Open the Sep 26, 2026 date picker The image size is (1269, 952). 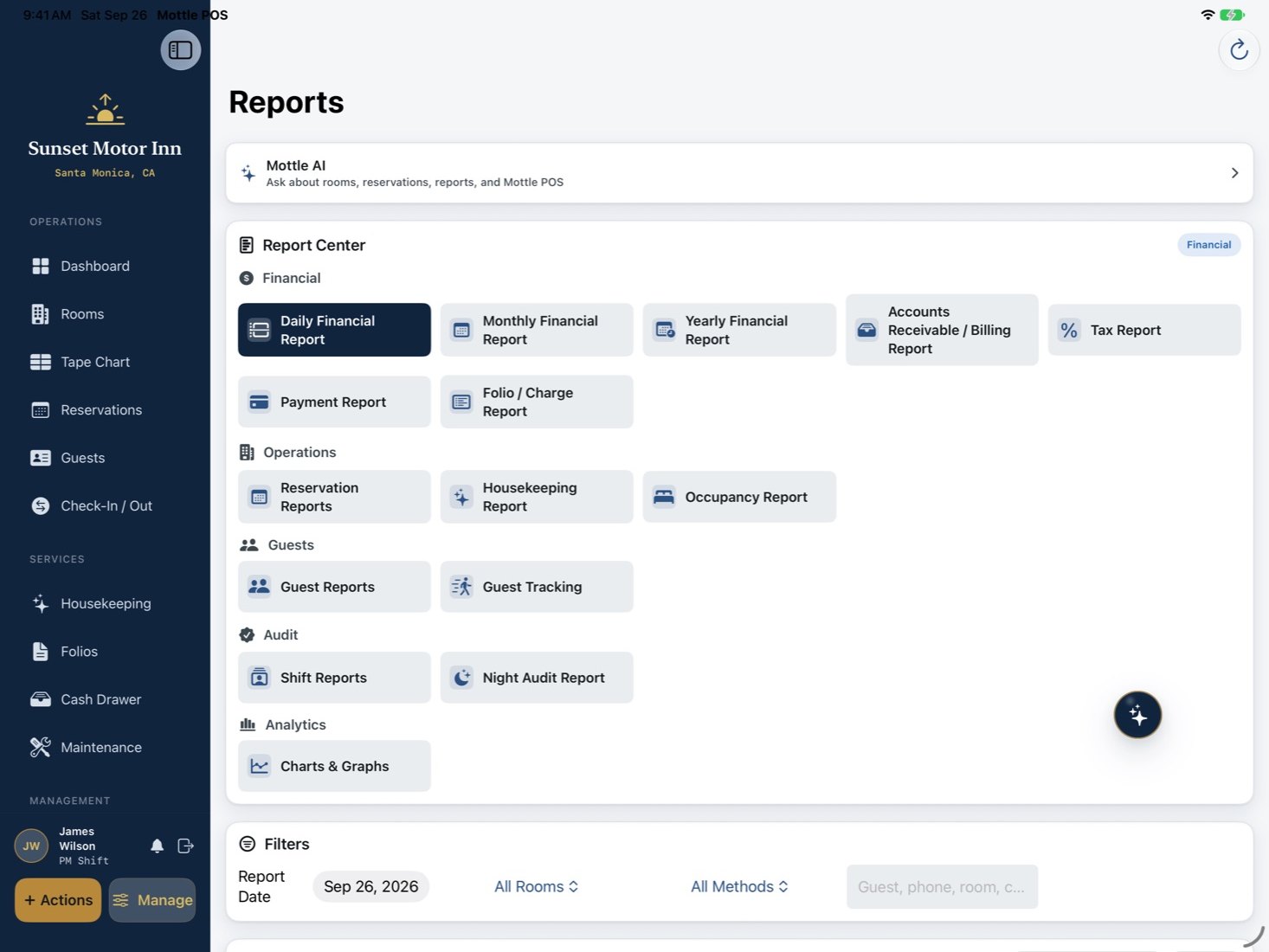370,886
